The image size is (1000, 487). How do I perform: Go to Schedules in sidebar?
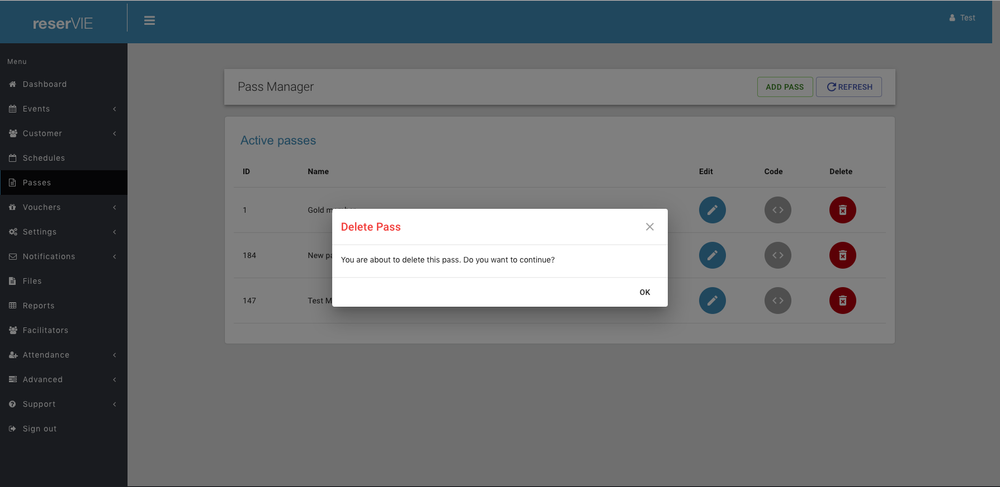click(x=64, y=158)
